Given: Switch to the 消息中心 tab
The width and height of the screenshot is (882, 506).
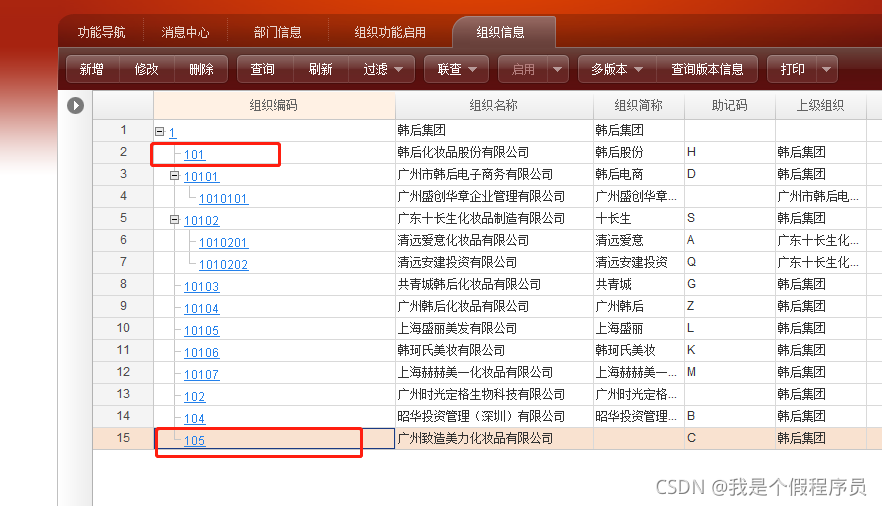Looking at the screenshot, I should coord(185,32).
